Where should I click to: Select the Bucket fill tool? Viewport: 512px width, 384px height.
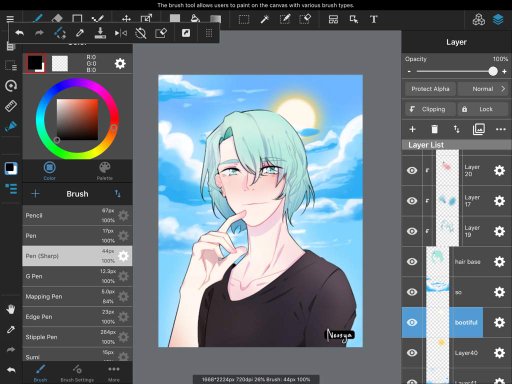(195, 19)
